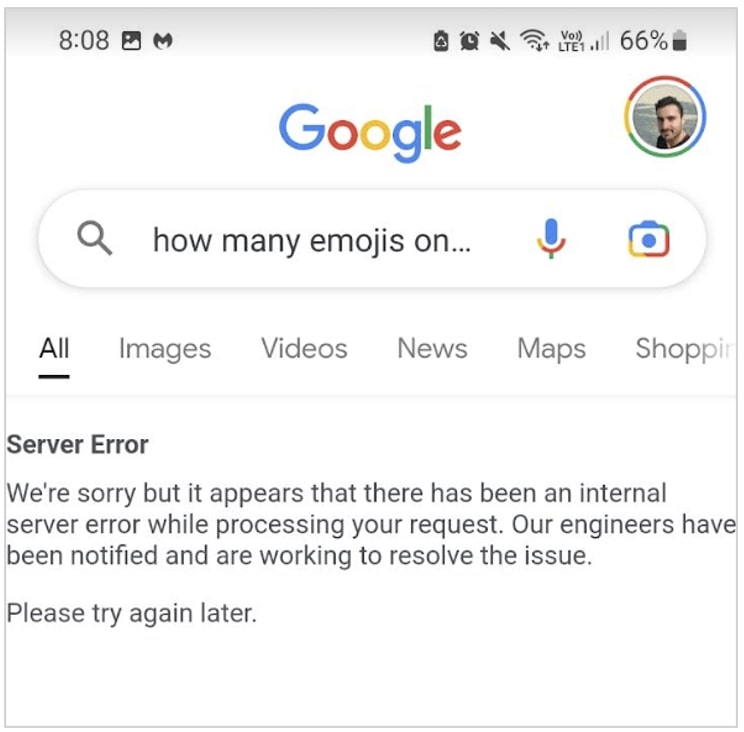Tap the 8:08 clock in status bar
744x732 pixels.
pyautogui.click(x=83, y=41)
